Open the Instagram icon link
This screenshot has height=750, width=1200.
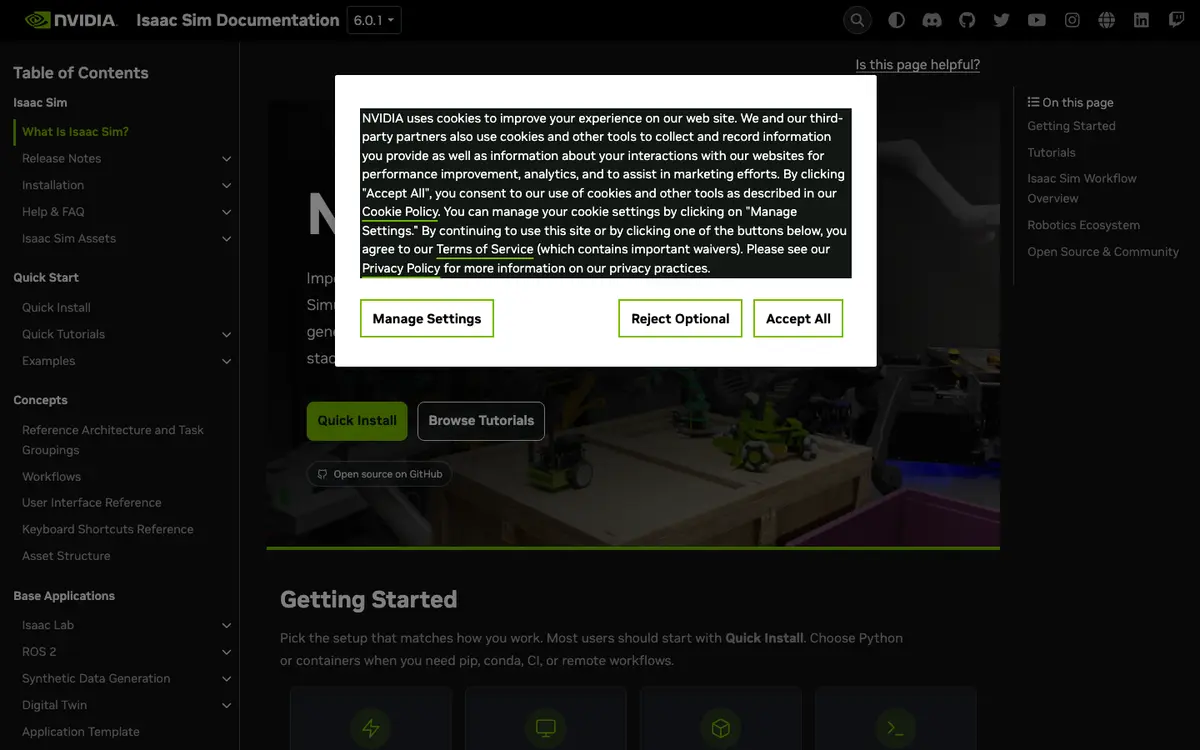[1072, 20]
